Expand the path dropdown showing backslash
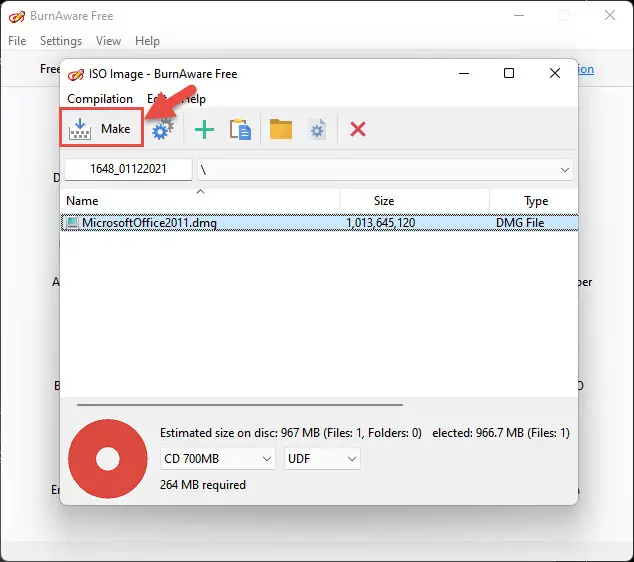Screen dimensions: 634x562 coord(564,170)
